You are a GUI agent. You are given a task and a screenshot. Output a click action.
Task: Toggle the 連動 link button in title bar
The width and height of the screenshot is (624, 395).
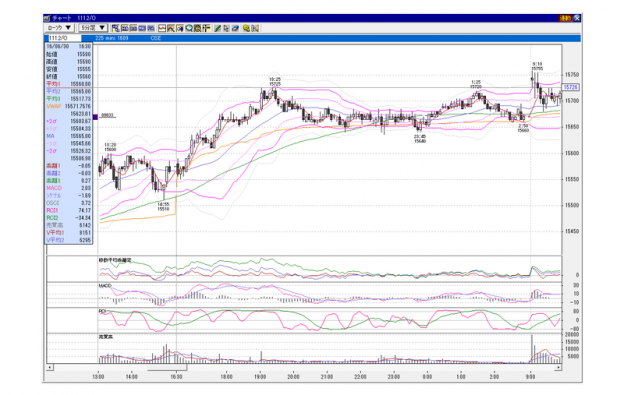[x=565, y=18]
